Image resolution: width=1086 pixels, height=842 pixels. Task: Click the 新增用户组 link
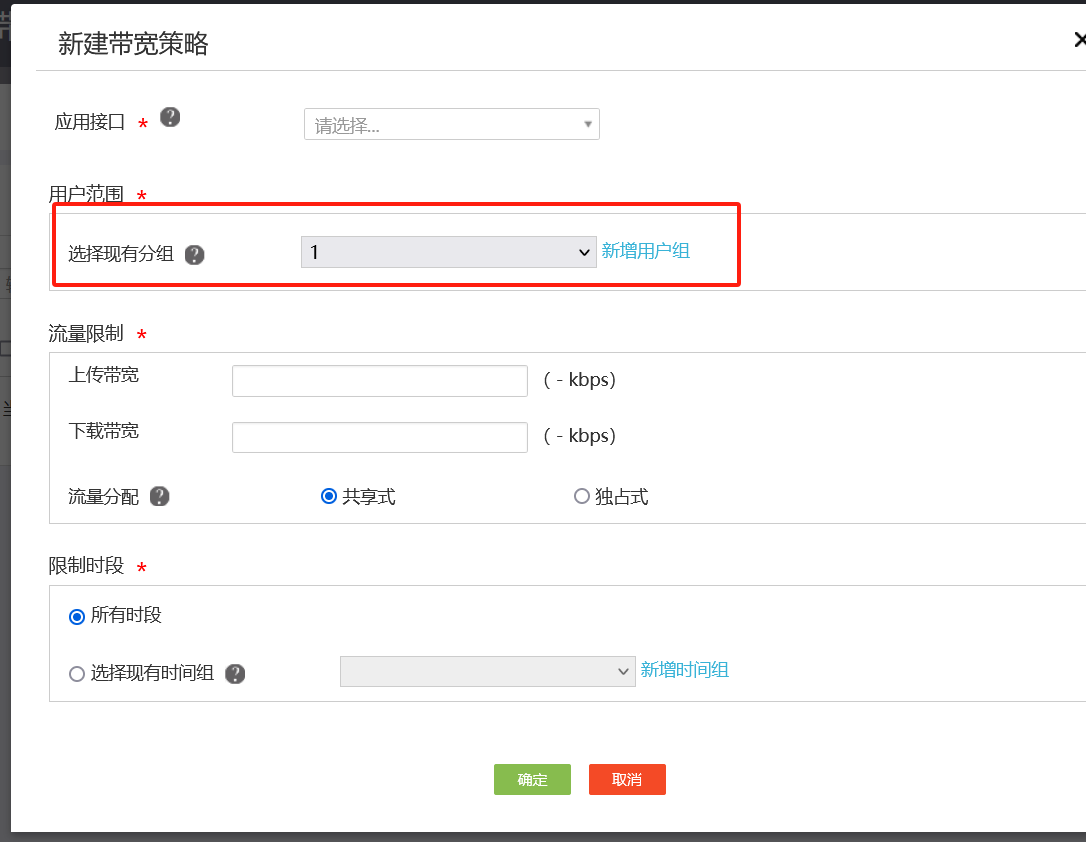(x=645, y=251)
